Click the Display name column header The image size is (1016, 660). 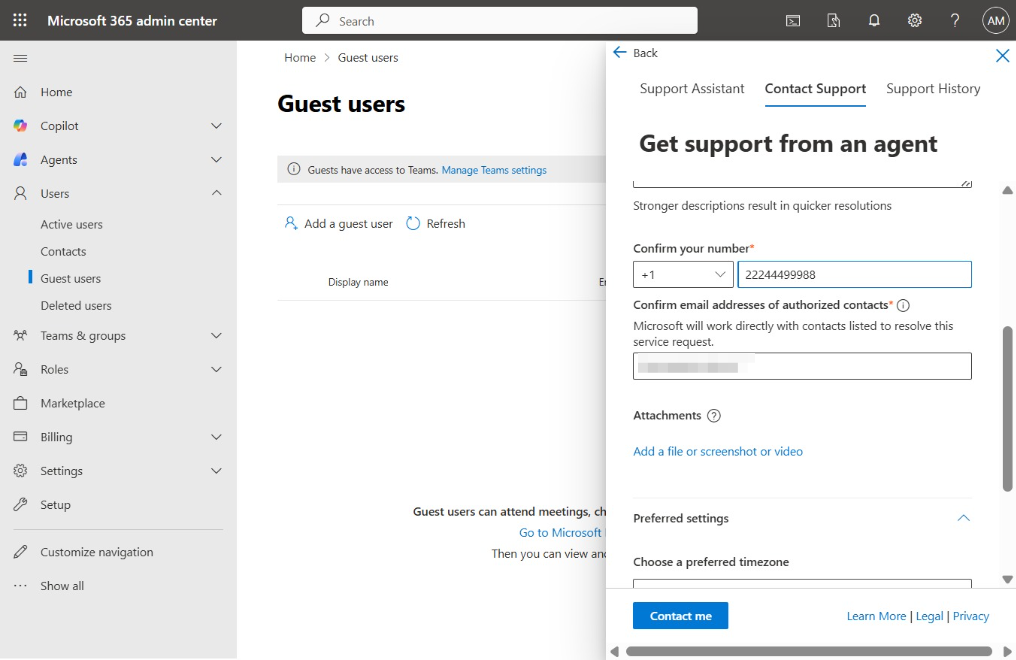358,282
